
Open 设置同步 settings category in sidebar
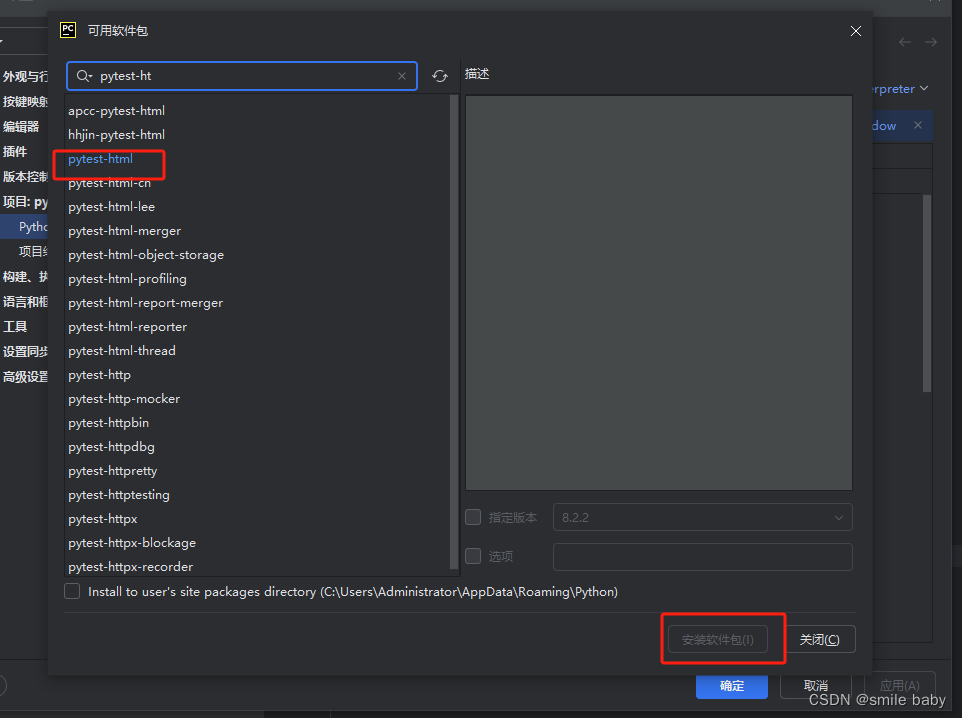[x=25, y=352]
